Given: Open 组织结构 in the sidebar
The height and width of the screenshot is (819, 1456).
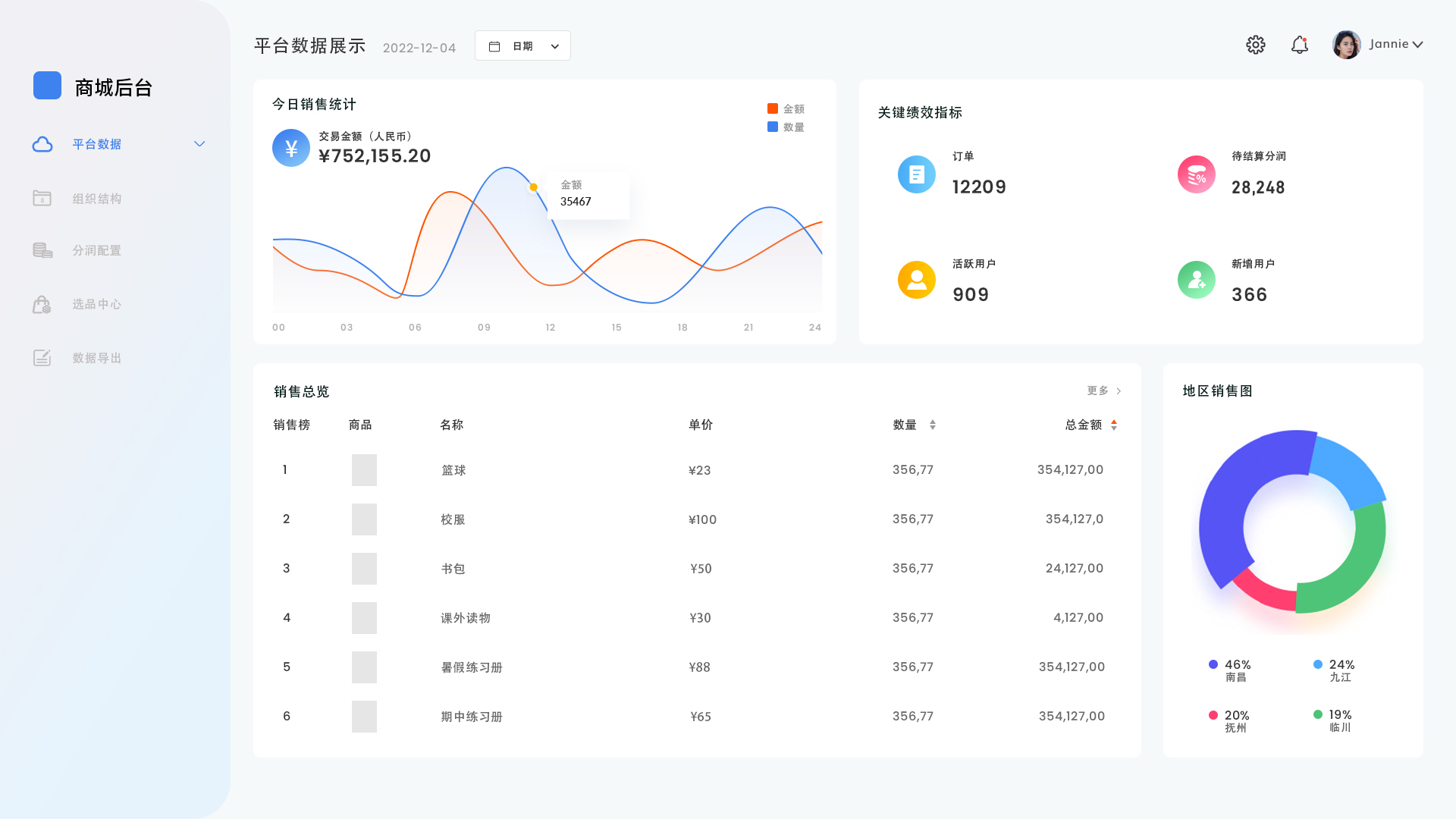Looking at the screenshot, I should coord(96,199).
